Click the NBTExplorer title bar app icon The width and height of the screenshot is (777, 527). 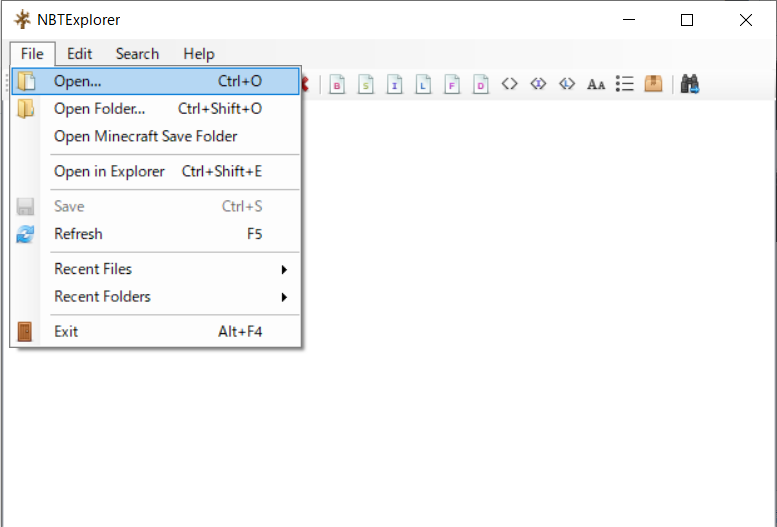[22, 20]
